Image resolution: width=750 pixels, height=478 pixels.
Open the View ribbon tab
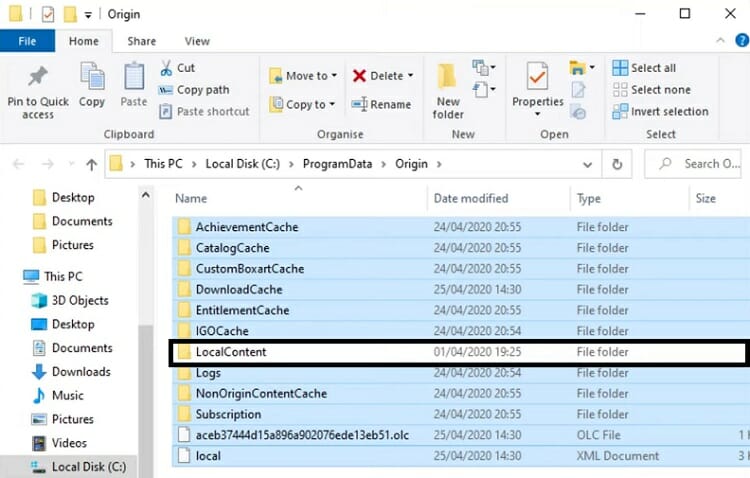tap(197, 41)
